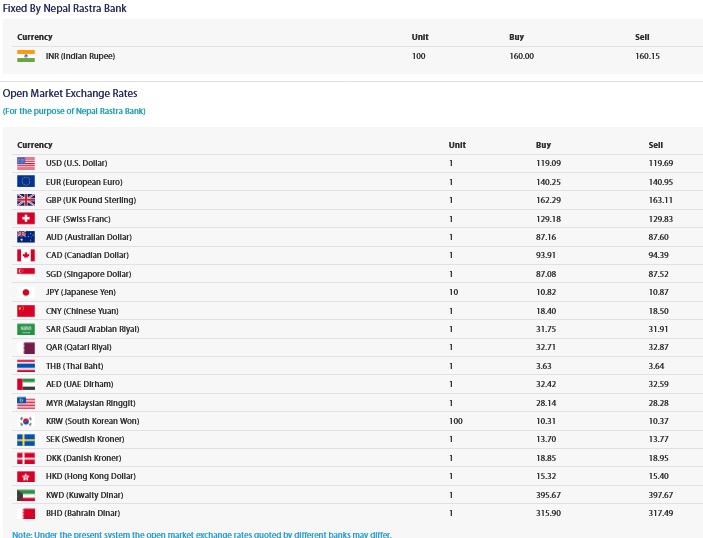Click the UK flag icon beside GBP

point(26,200)
